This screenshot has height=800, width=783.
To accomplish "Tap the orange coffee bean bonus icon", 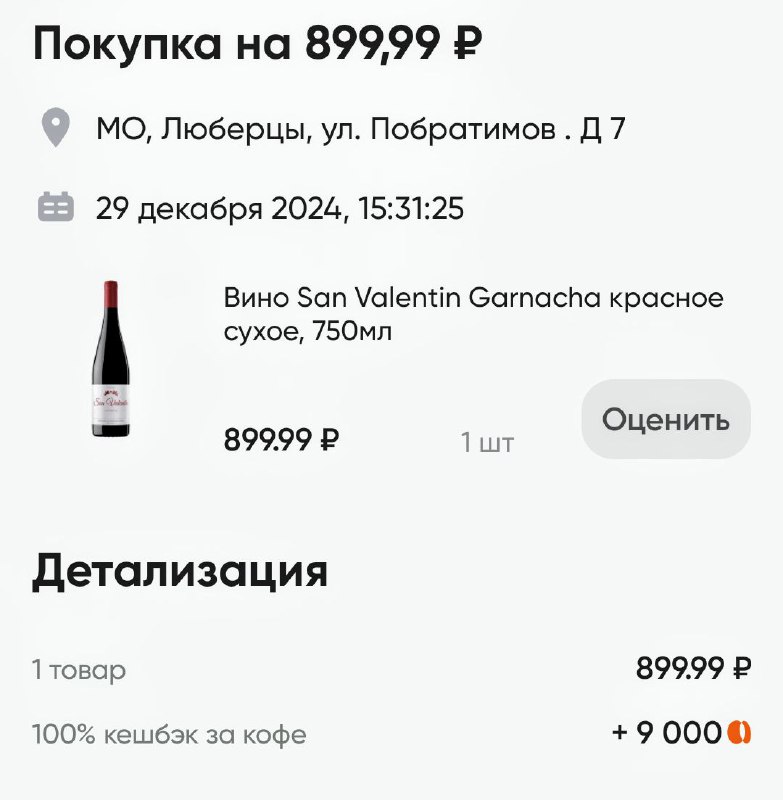I will click(x=739, y=733).
